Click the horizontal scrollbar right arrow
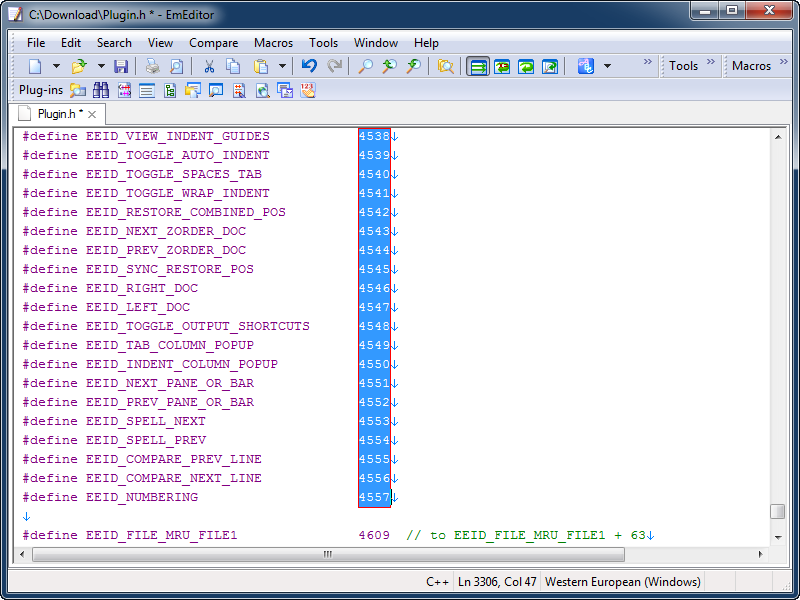800x600 pixels. pos(761,554)
